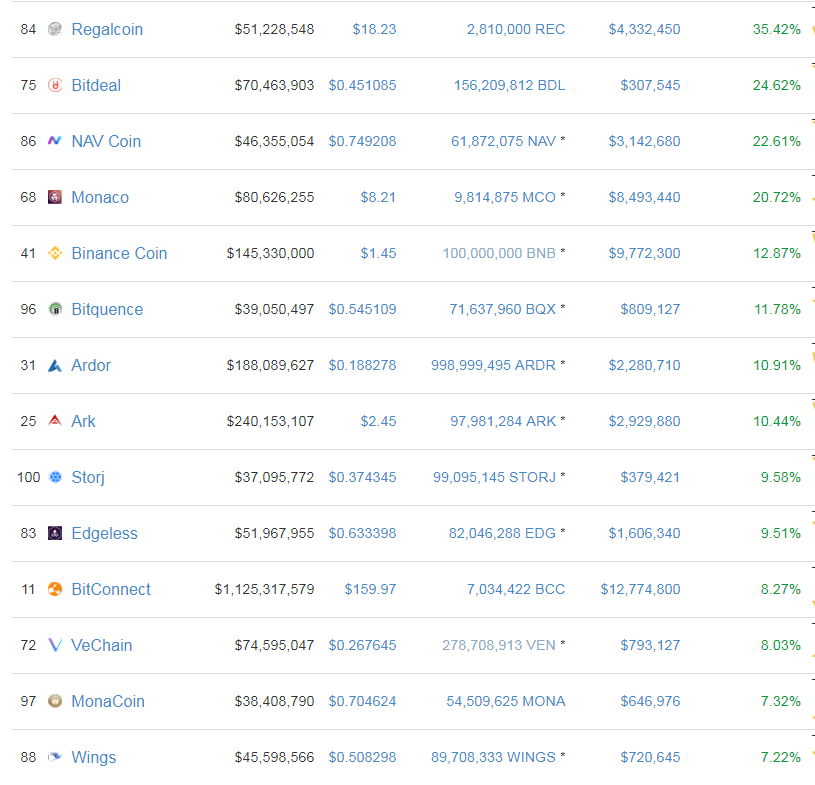
Task: Open the Binance Coin page
Action: [119, 253]
